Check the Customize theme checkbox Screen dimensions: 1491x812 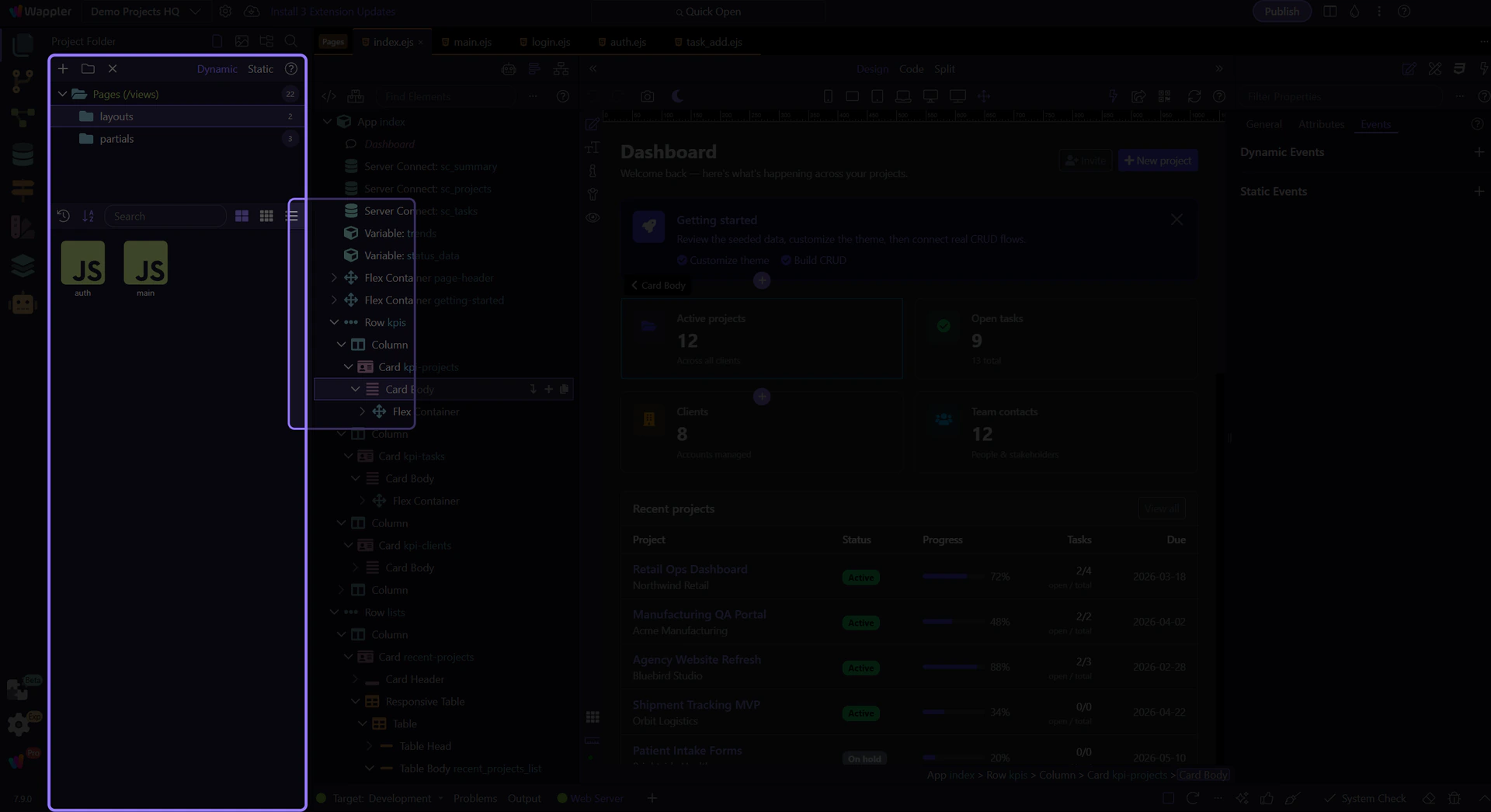682,260
